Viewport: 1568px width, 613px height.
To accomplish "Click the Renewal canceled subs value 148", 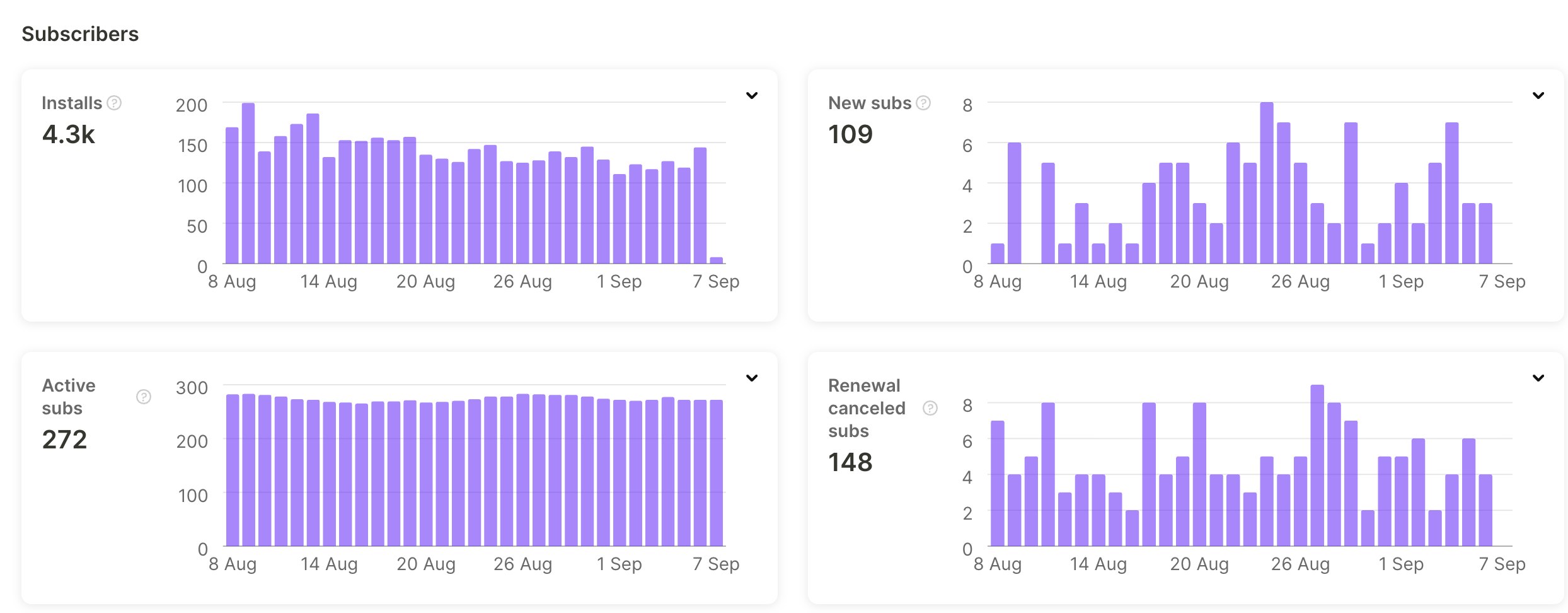I will click(x=851, y=462).
